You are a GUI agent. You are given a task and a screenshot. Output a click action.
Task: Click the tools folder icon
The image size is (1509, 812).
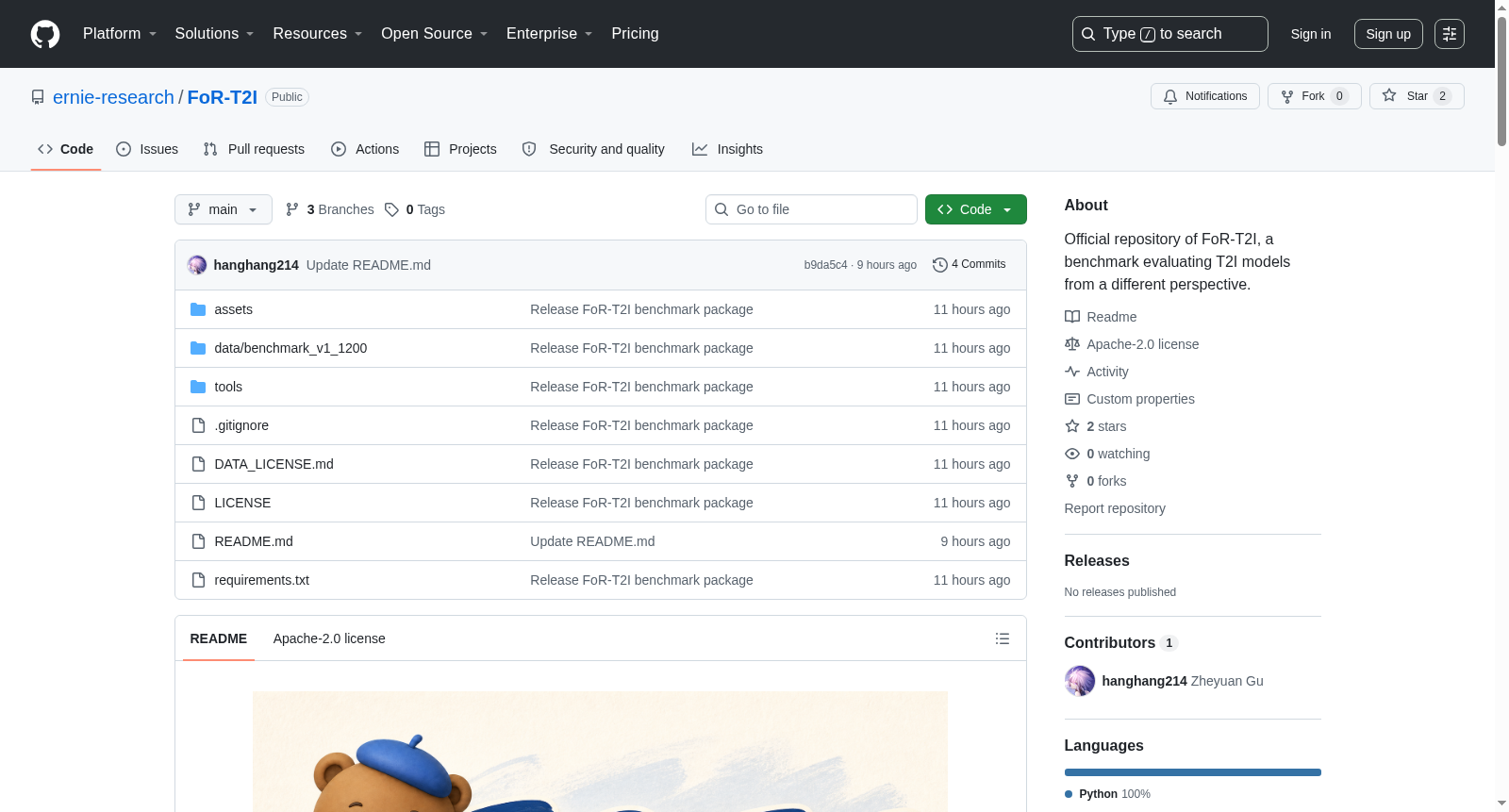(198, 387)
